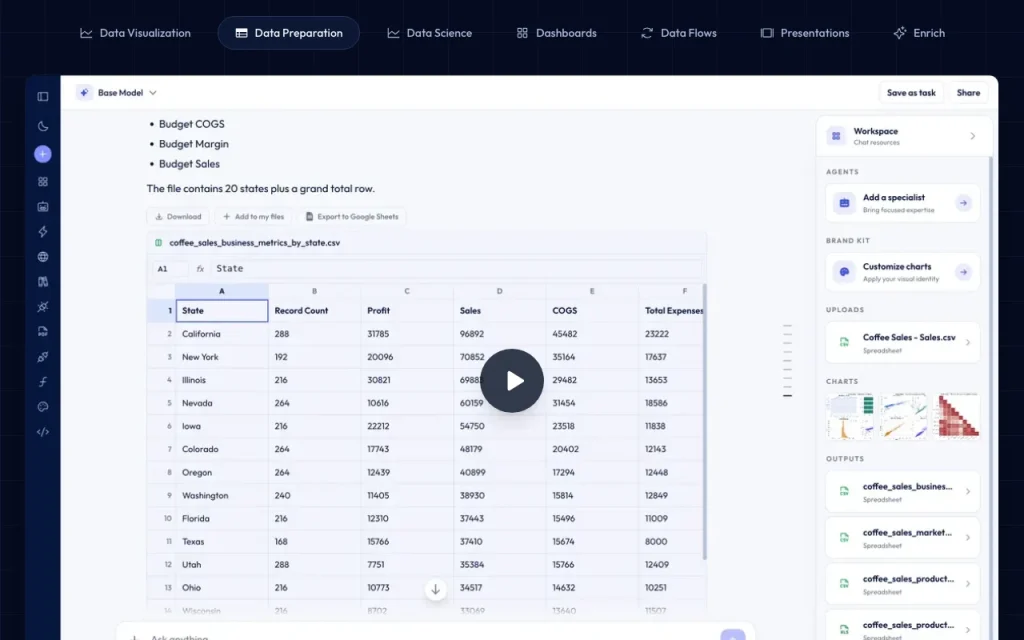Click the formula bar showing State
1024x640 pixels.
click(457, 268)
